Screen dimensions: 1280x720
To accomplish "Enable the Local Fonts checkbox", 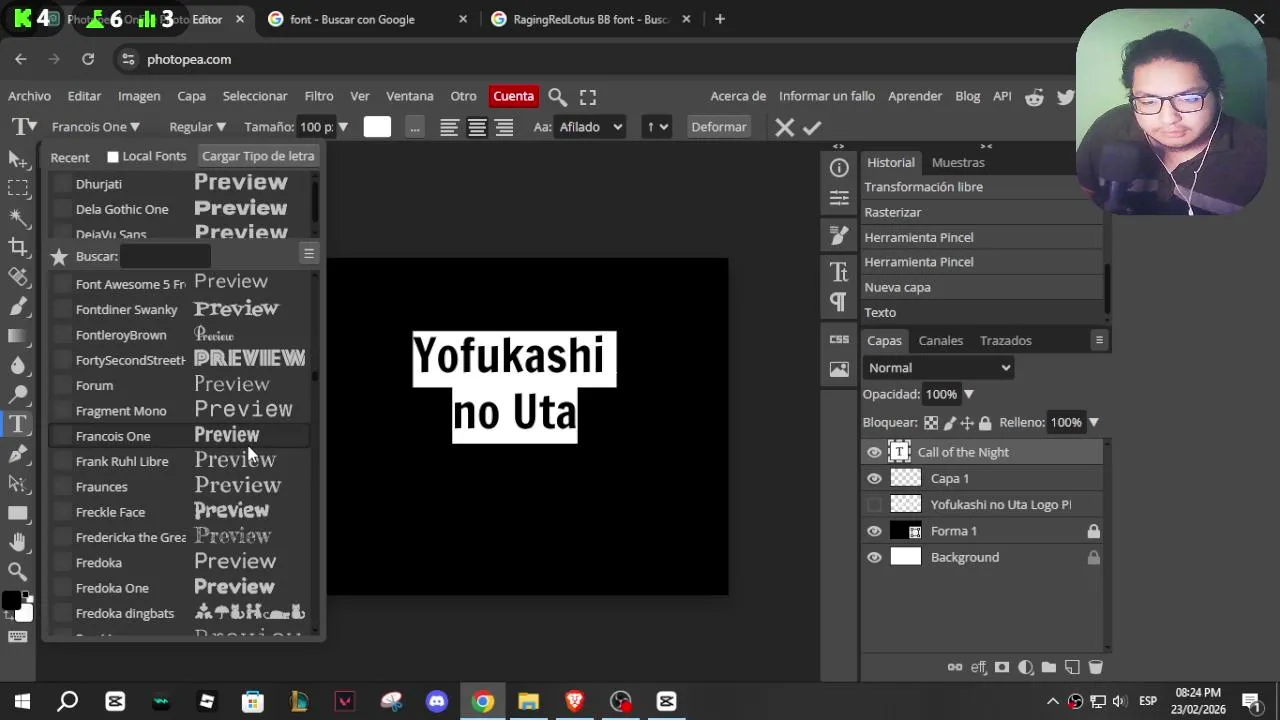I will tap(113, 156).
